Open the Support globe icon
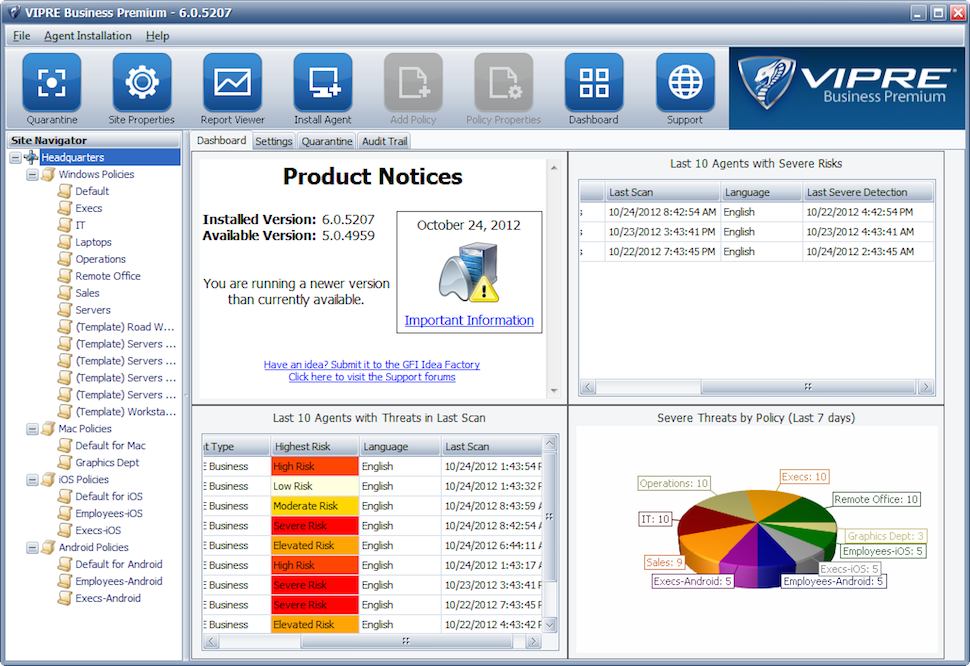 (685, 82)
